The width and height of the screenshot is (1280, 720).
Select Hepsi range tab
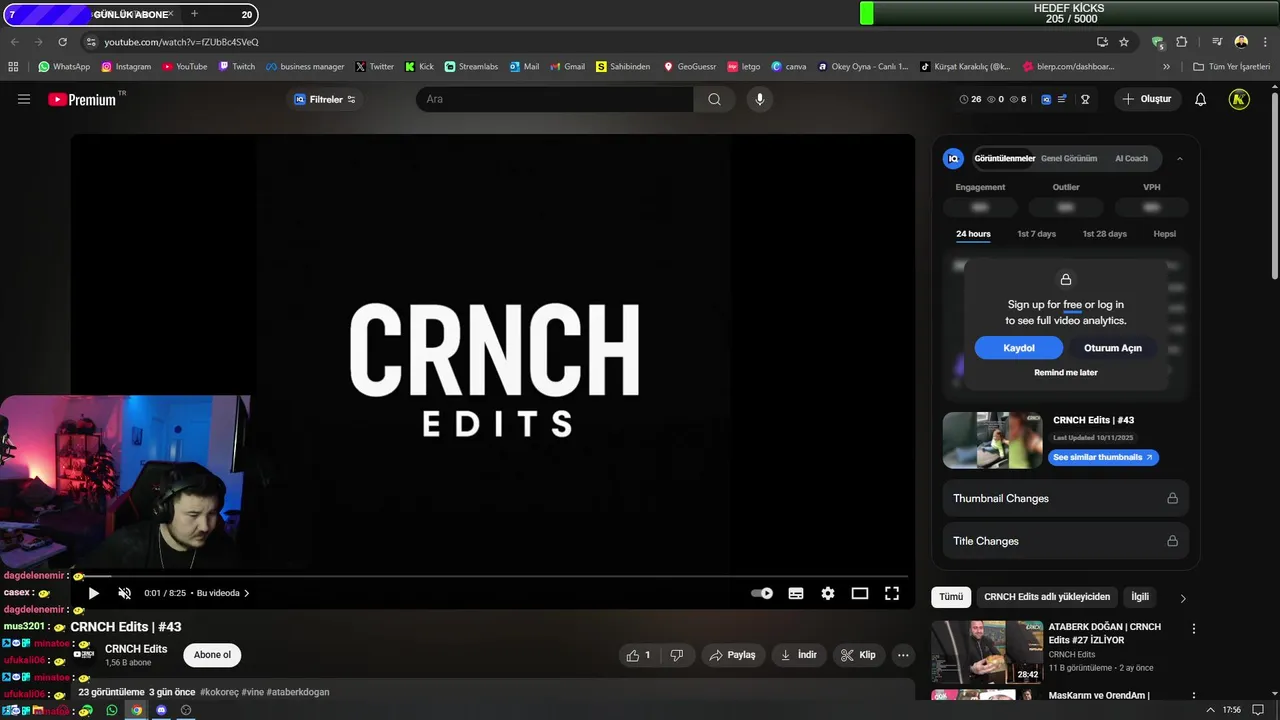coord(1164,234)
